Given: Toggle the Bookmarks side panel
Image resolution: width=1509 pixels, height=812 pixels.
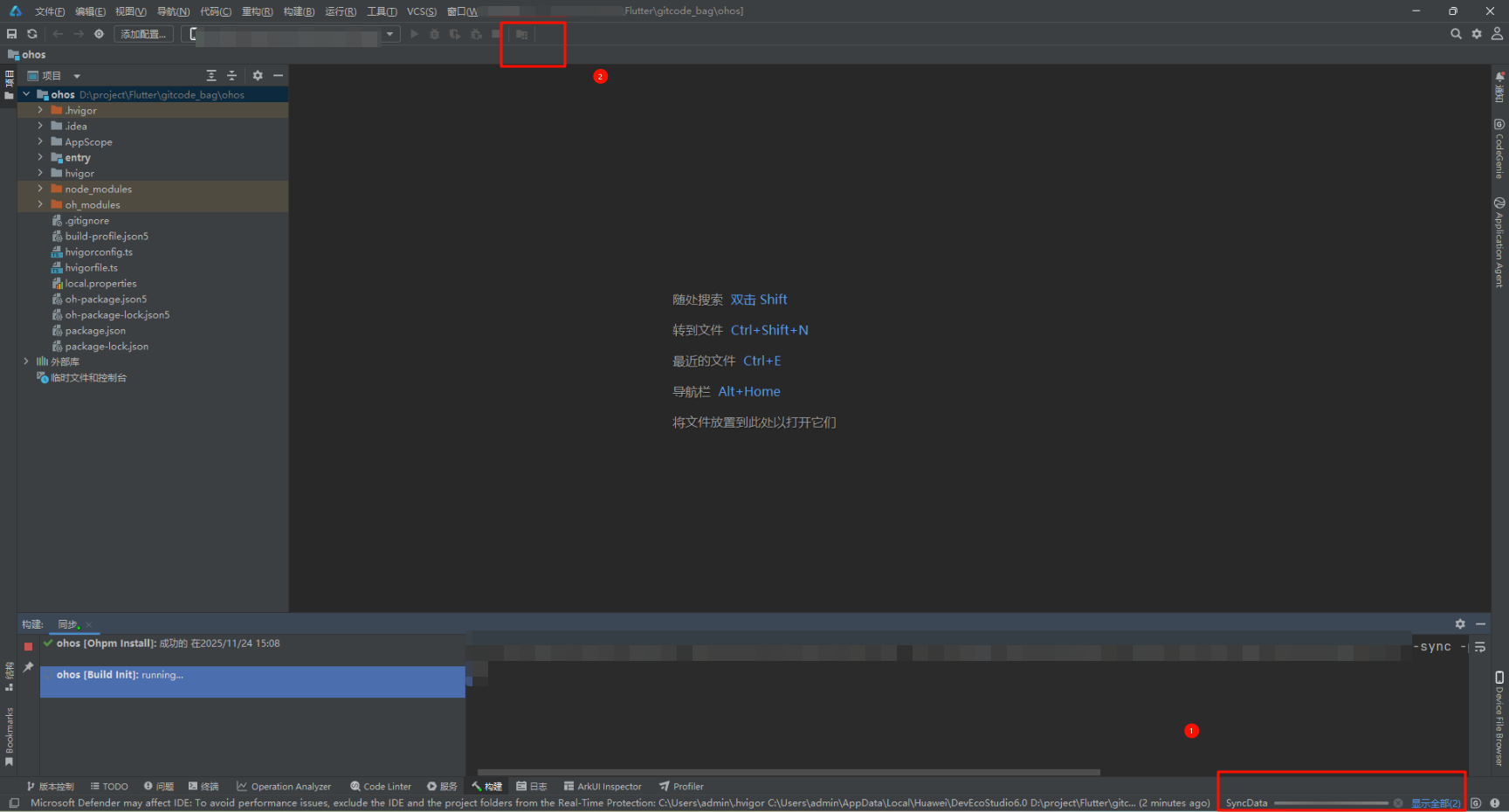Looking at the screenshot, I should click(x=10, y=737).
